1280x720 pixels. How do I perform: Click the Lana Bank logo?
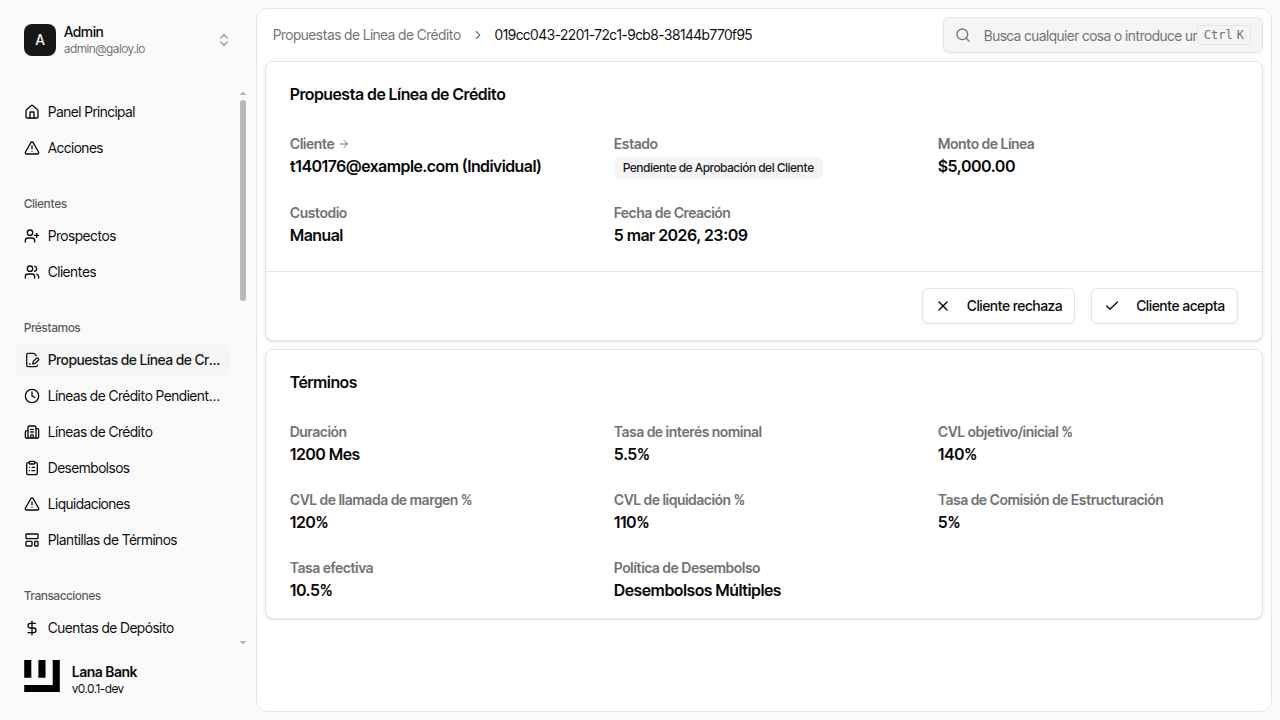(40, 676)
